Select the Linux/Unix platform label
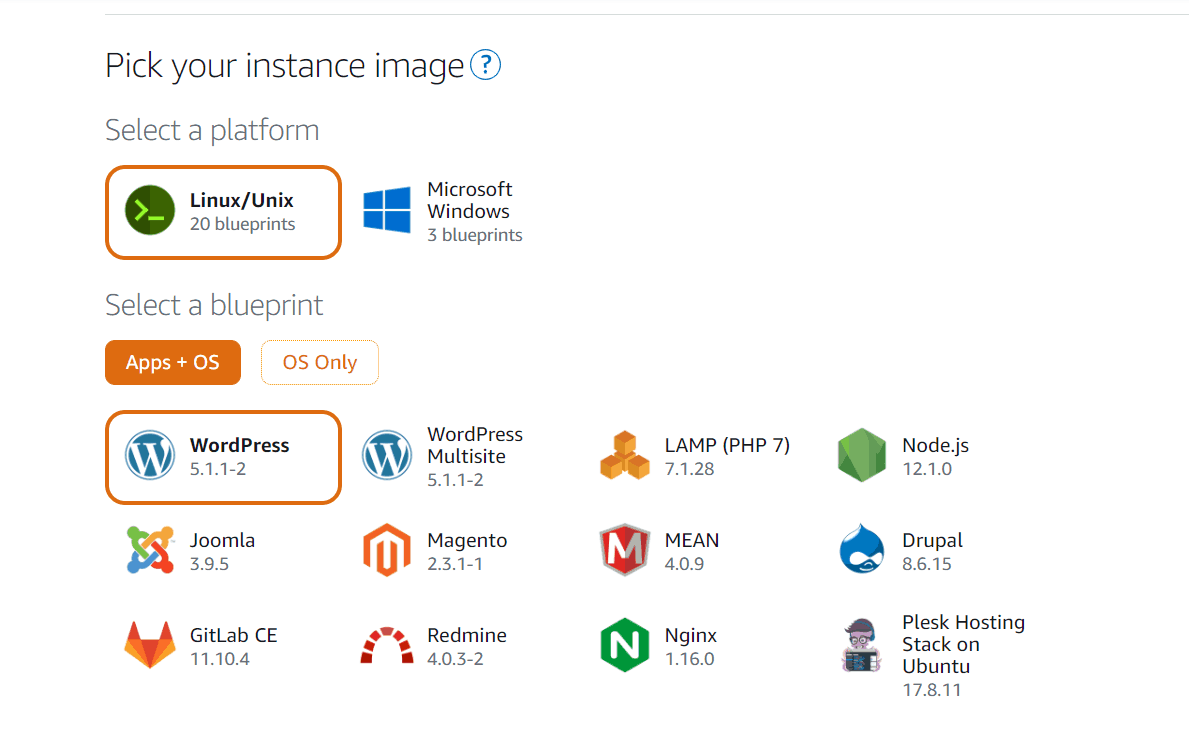Image resolution: width=1189 pixels, height=738 pixels. click(x=242, y=200)
